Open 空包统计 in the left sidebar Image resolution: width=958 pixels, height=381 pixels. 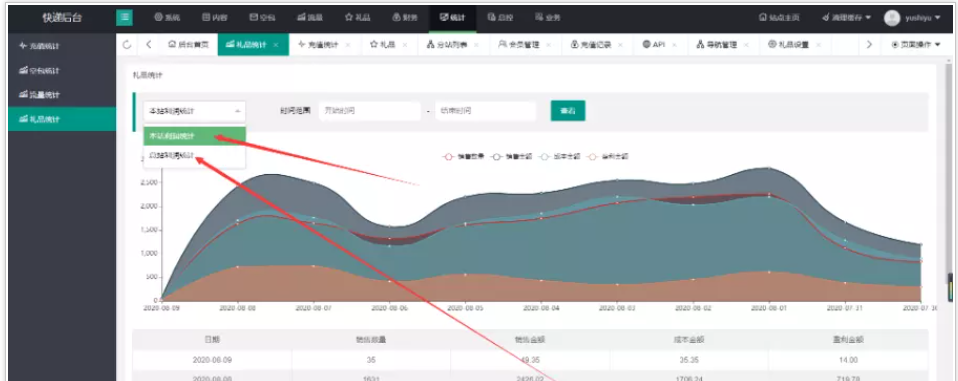(x=62, y=70)
